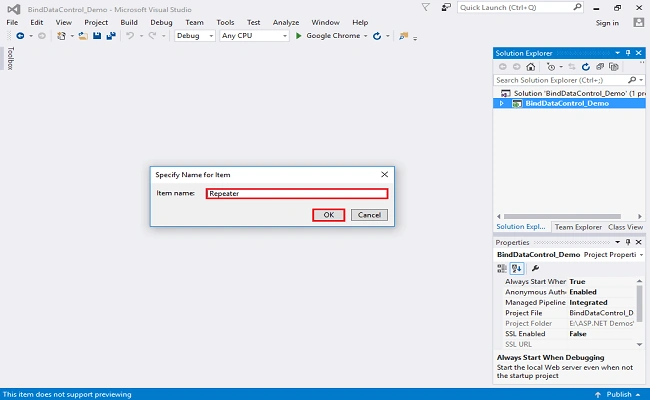The height and width of the screenshot is (400, 650).
Task: Open the Build menu
Action: 129,22
